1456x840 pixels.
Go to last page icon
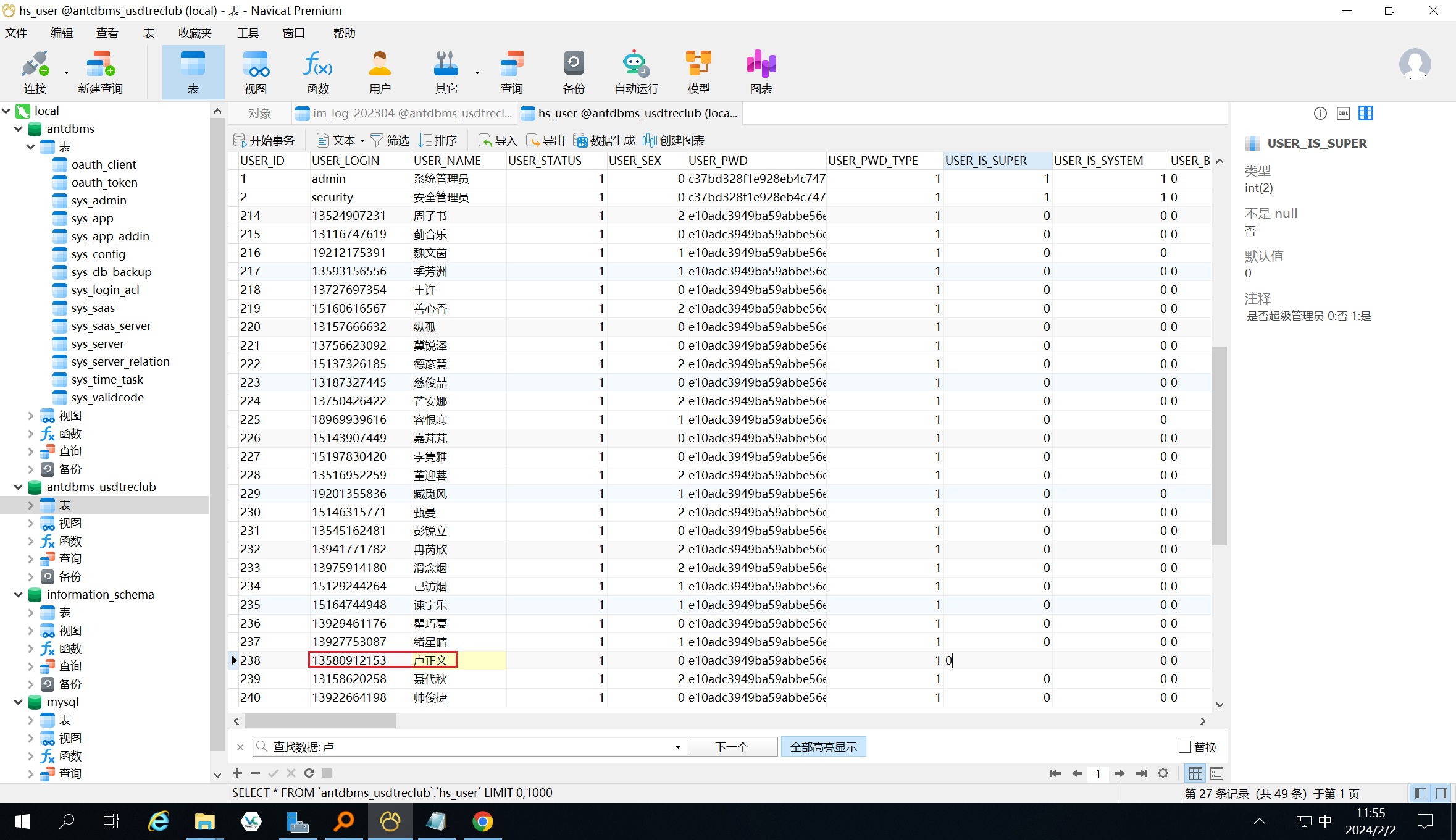(x=1141, y=773)
